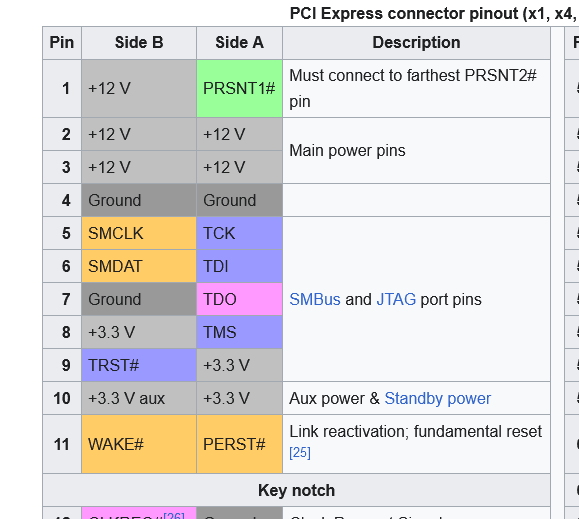Image resolution: width=579 pixels, height=519 pixels.
Task: Click the Side A column header
Action: [x=239, y=43]
